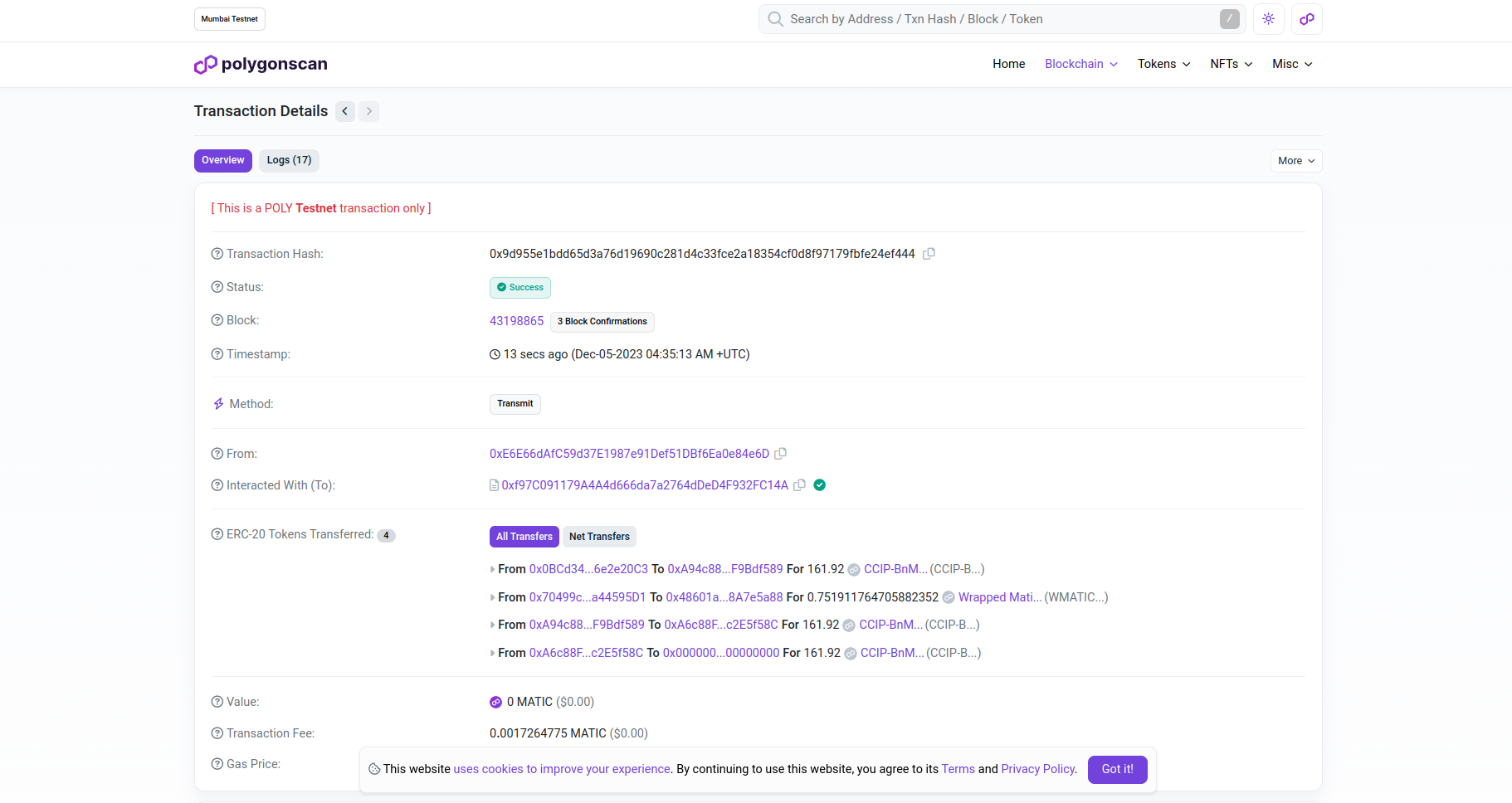Click the Mumbai Testnet badge
Viewport: 1512px width, 803px height.
(x=230, y=19)
